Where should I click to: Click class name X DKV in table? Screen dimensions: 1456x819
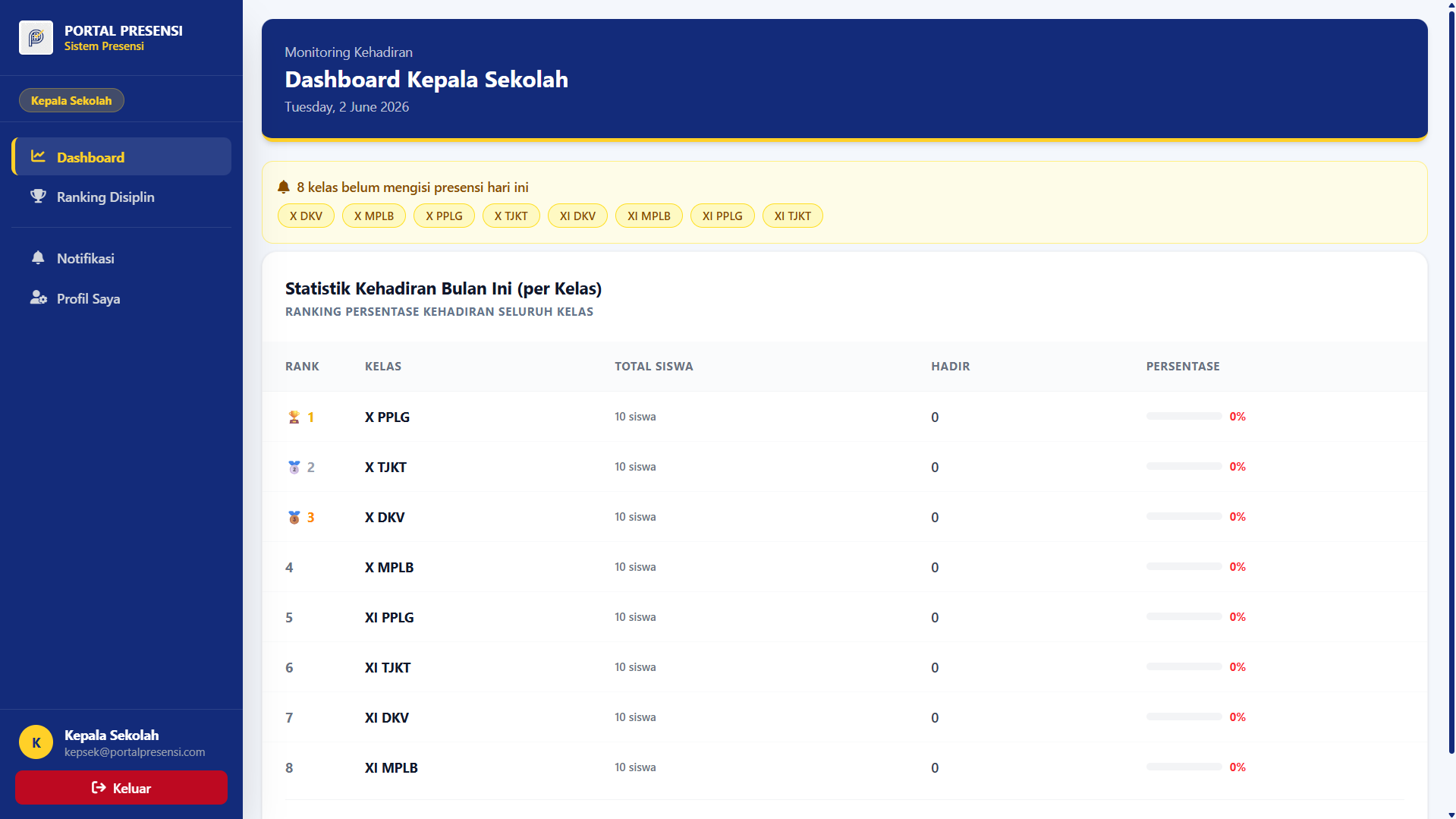click(385, 517)
